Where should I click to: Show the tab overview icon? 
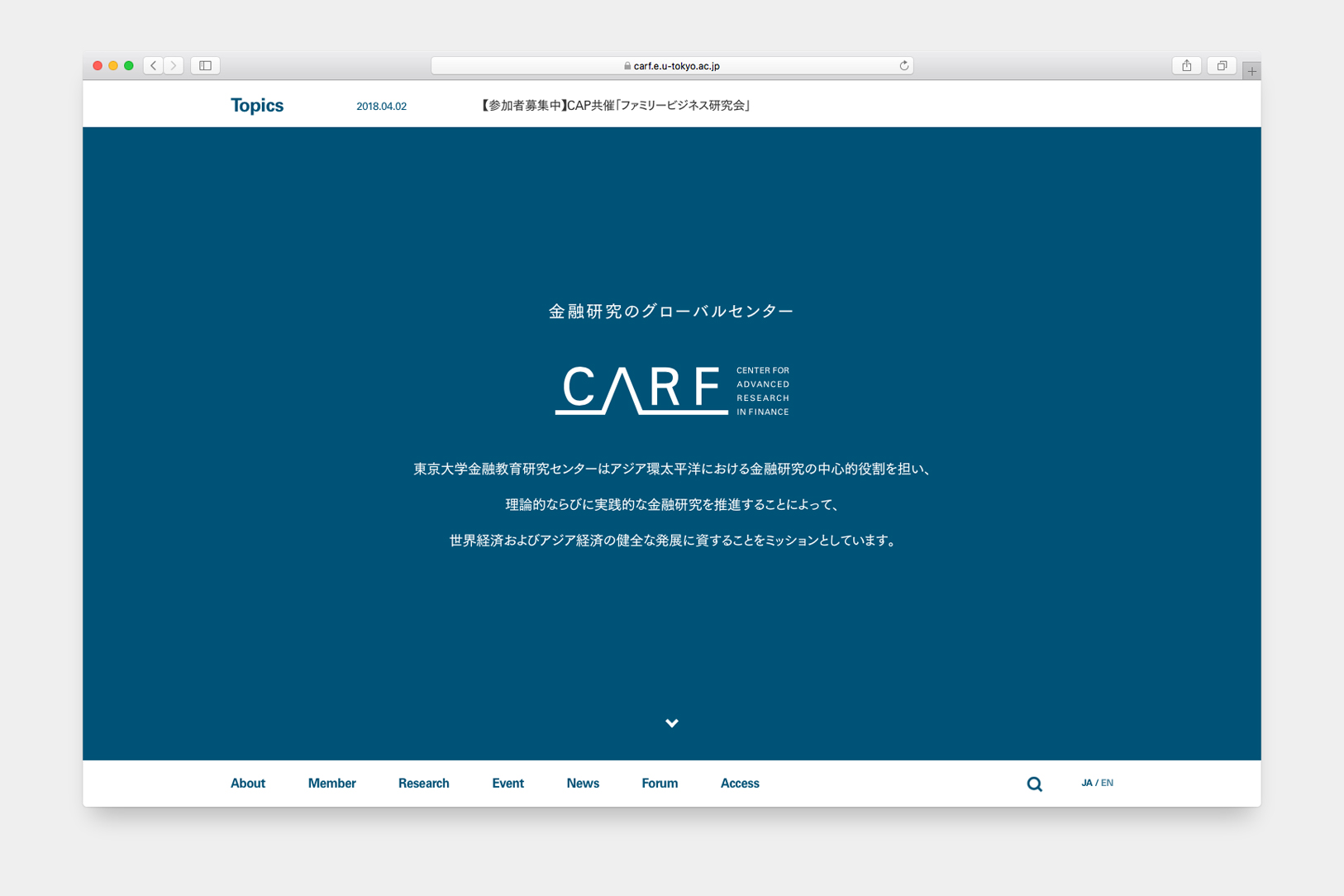[1221, 65]
